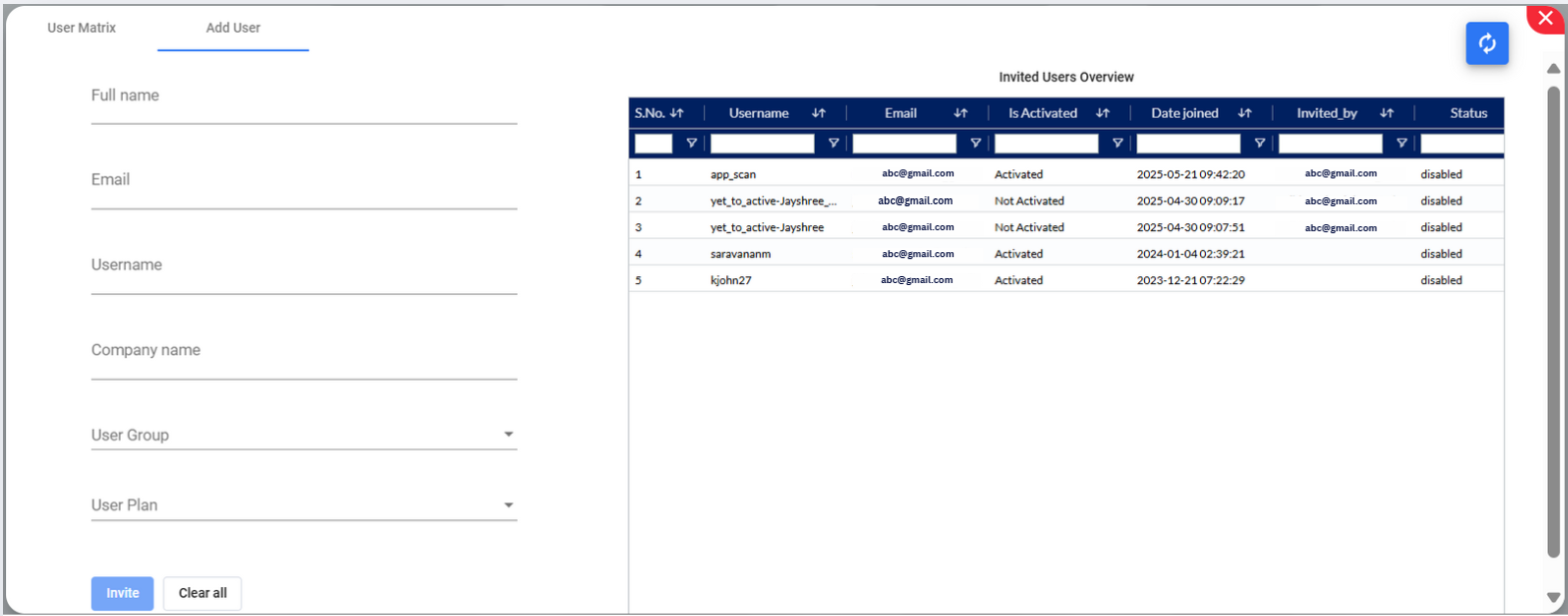Click the vertical scrollbar thumb

1553,319
